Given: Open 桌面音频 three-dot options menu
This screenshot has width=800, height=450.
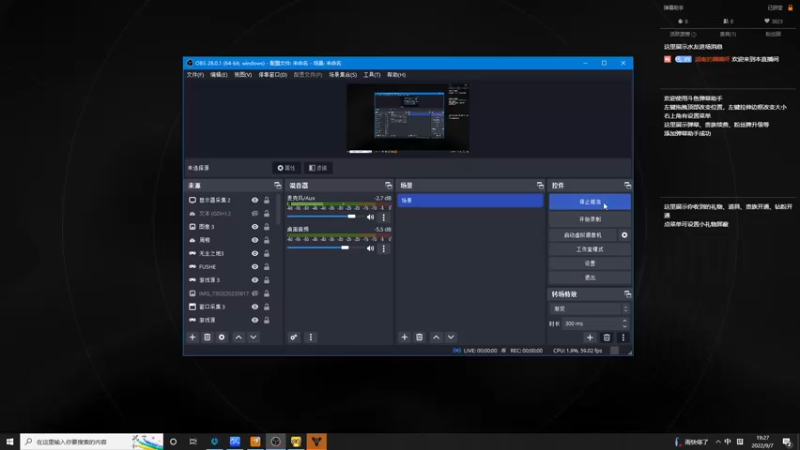Looking at the screenshot, I should tap(384, 248).
